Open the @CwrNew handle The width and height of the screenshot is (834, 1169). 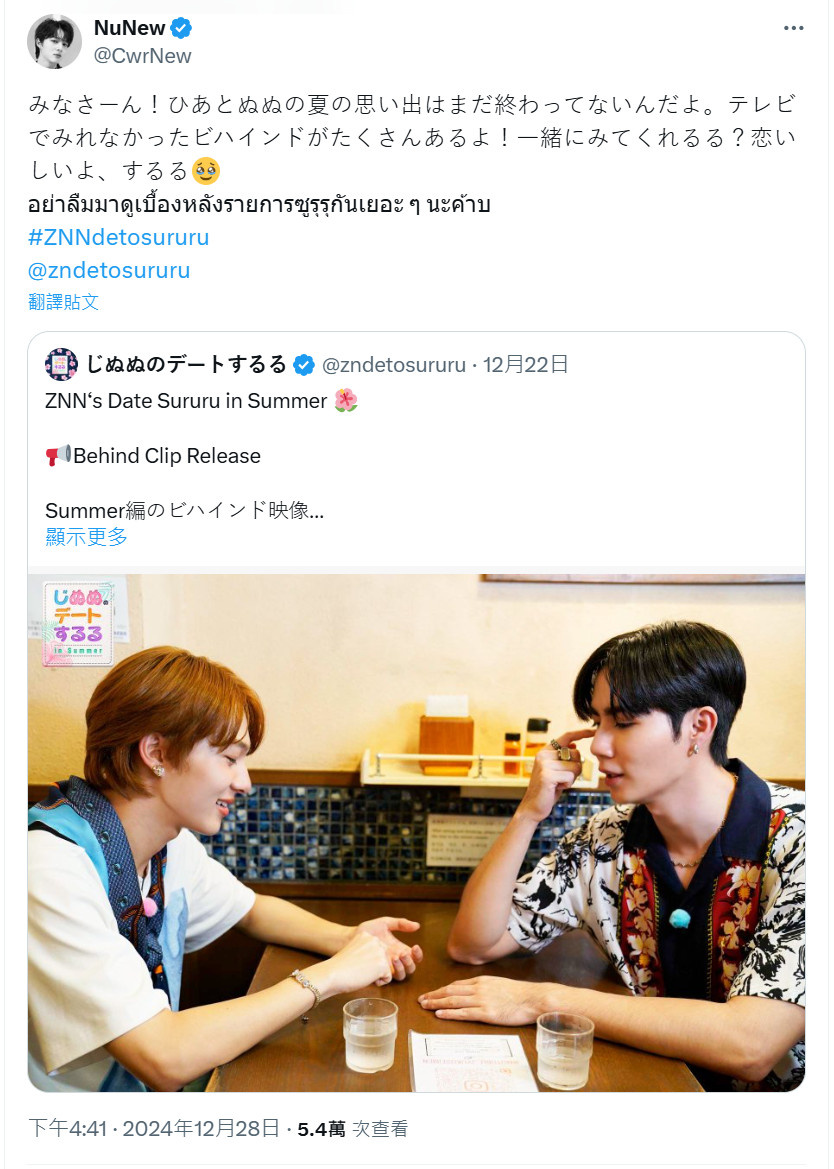142,56
